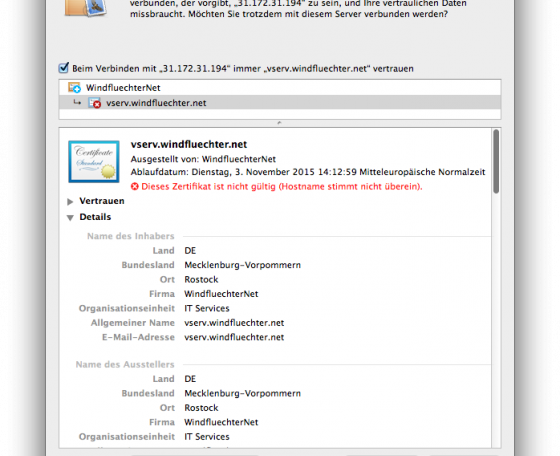Click the Vertrauen section label
The height and width of the screenshot is (456, 560).
coord(102,201)
